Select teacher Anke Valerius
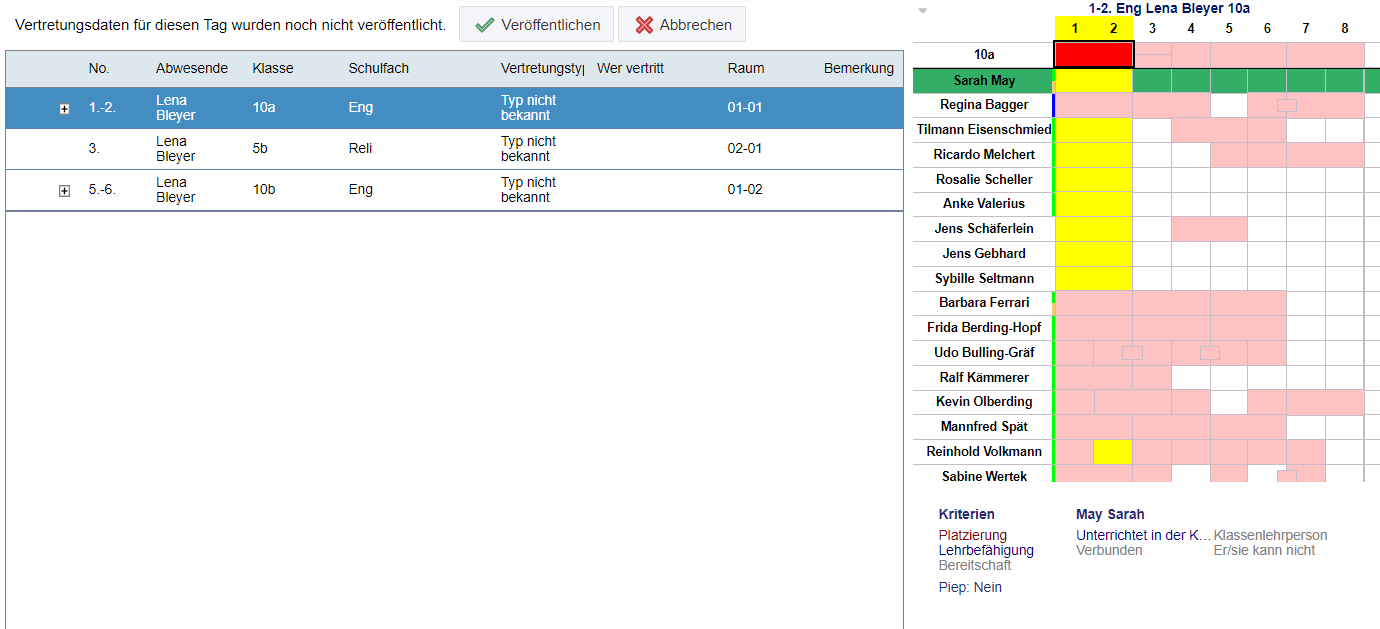1380x629 pixels. [984, 203]
